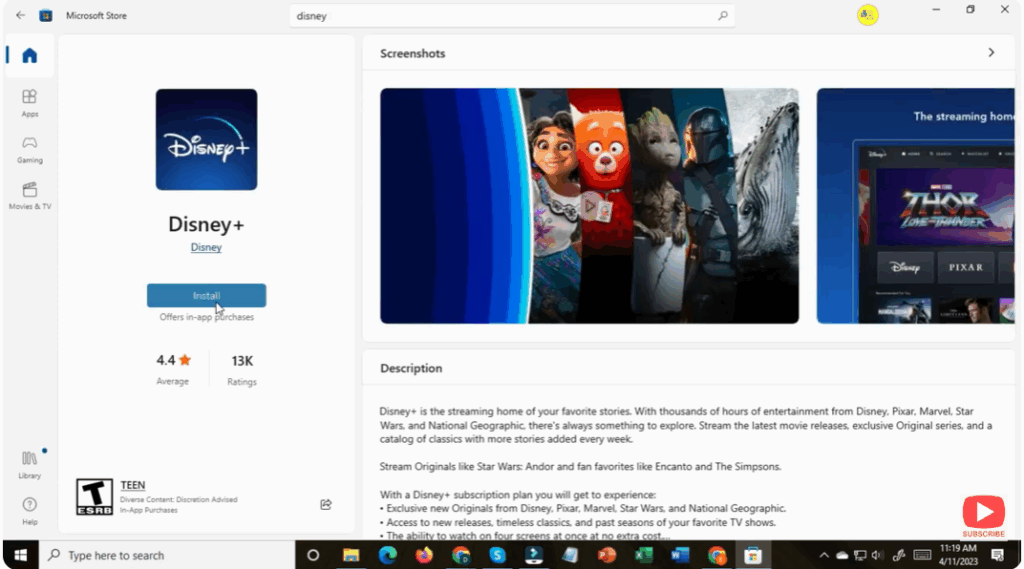
Task: Click the Disney+ app logo
Action: coord(206,140)
